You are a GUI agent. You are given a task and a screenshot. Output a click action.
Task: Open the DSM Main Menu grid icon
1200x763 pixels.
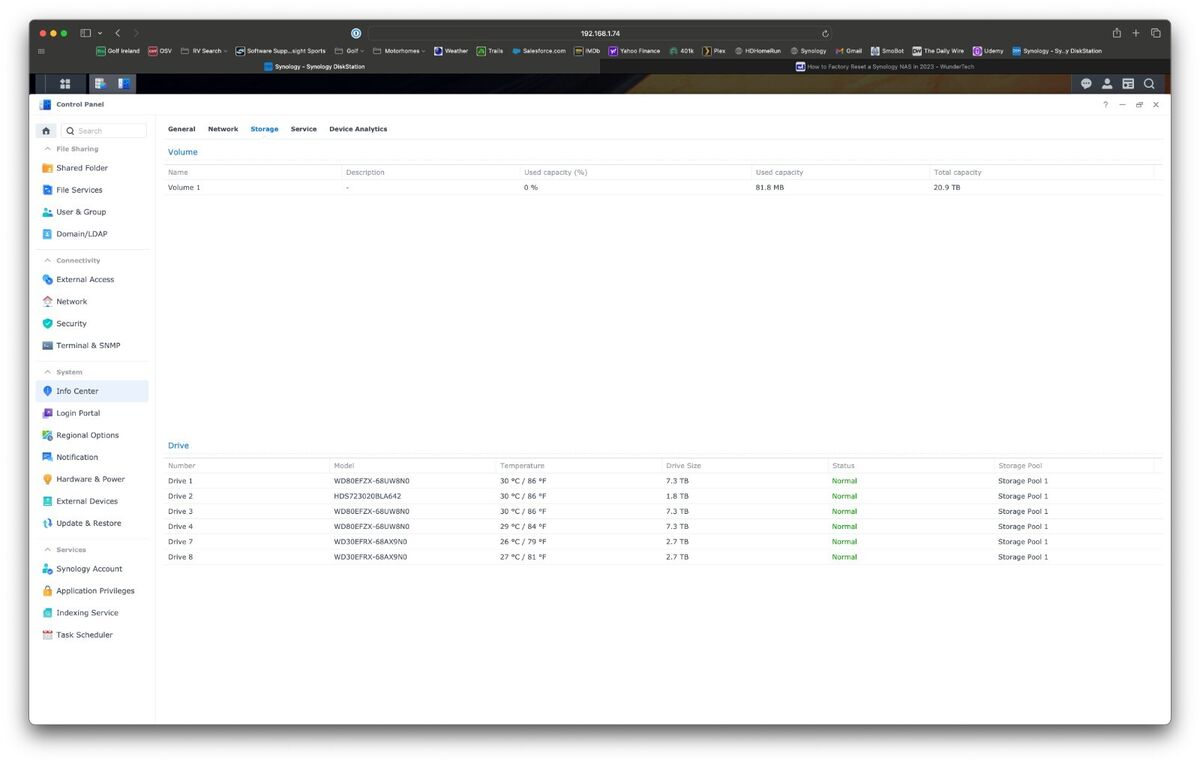tap(65, 84)
